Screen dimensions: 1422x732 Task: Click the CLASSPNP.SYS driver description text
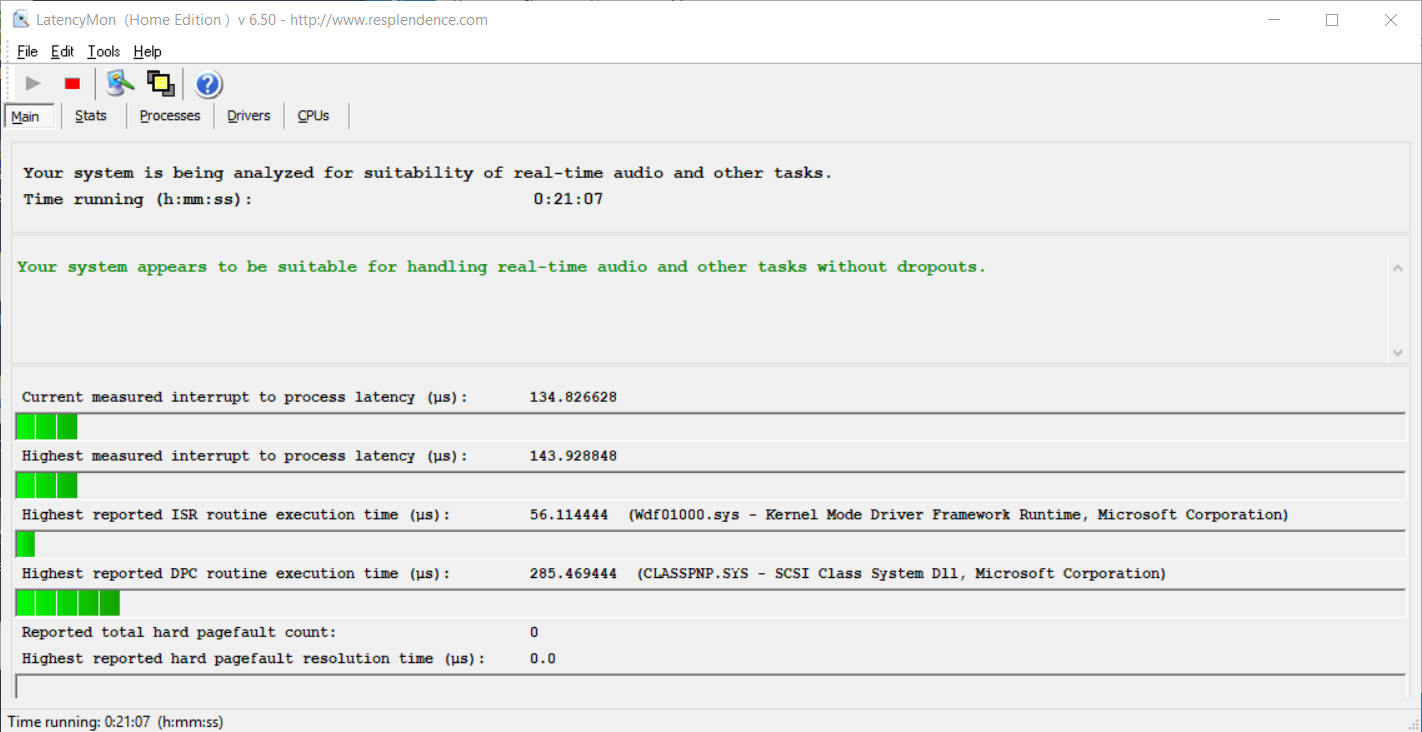[901, 574]
